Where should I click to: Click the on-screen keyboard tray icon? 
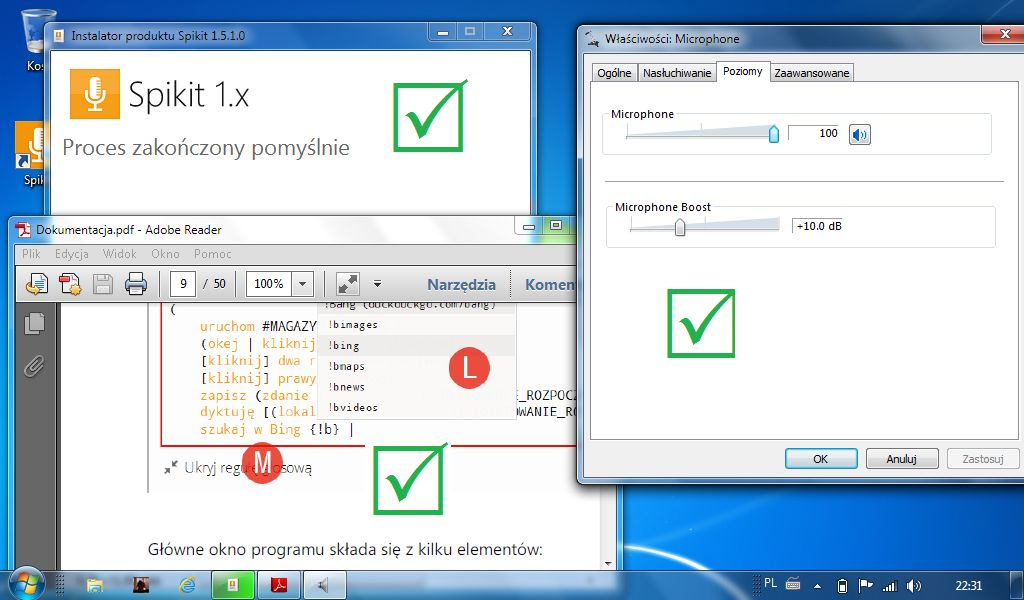pos(793,584)
